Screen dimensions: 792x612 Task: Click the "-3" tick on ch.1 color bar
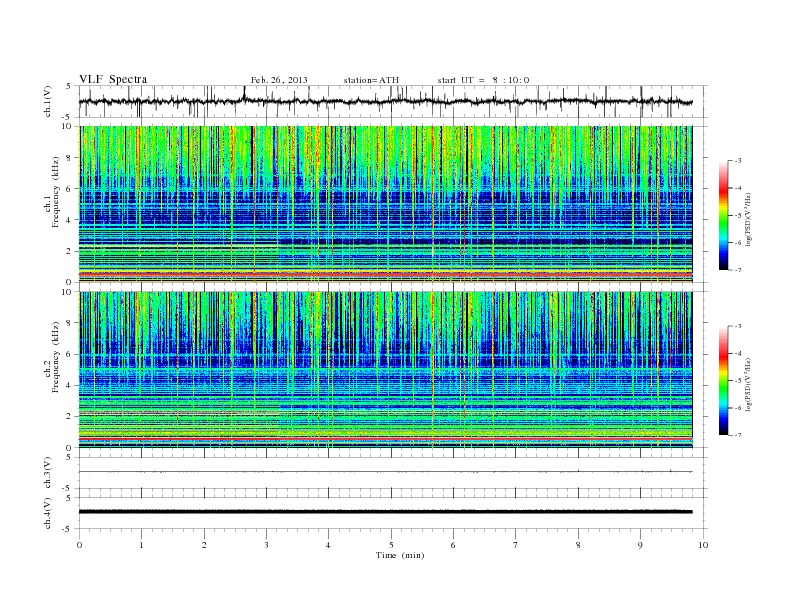click(x=738, y=161)
